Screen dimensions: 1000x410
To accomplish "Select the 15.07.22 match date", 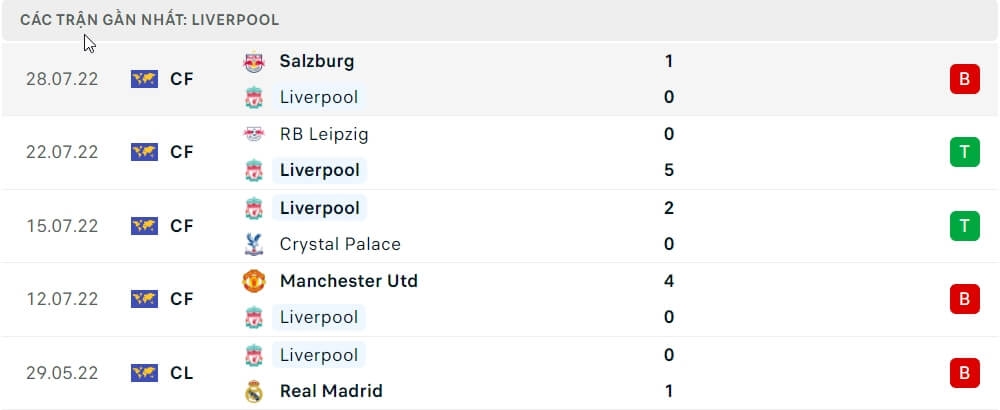I will pyautogui.click(x=62, y=226).
